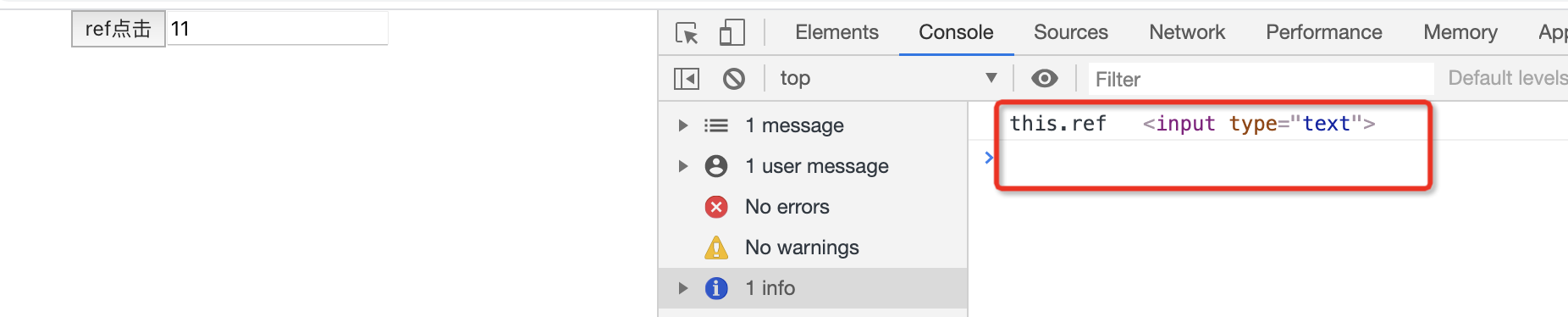This screenshot has width=1568, height=317.
Task: Click the user message avatar icon
Action: 716,166
